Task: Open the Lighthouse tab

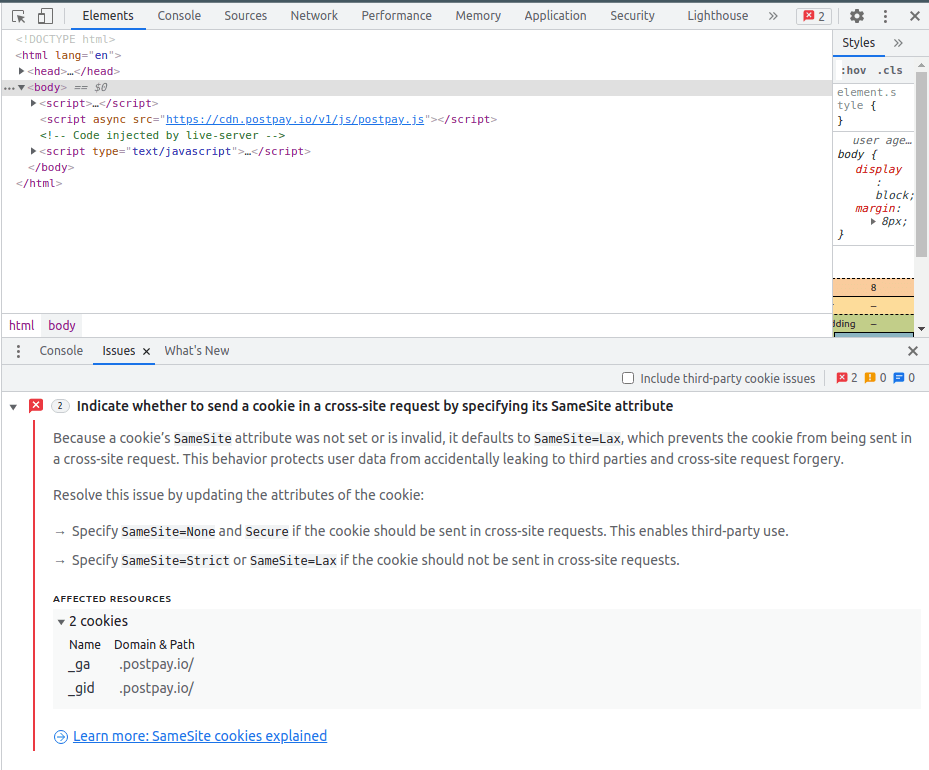Action: point(717,16)
